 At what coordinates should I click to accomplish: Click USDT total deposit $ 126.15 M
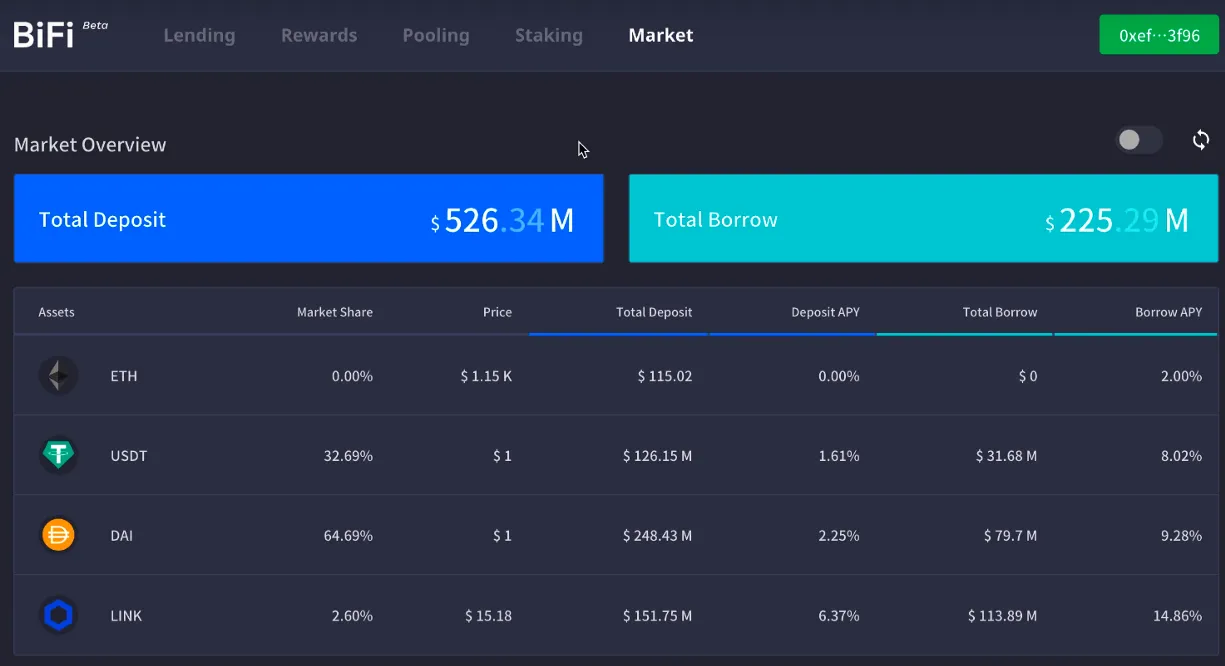click(657, 456)
